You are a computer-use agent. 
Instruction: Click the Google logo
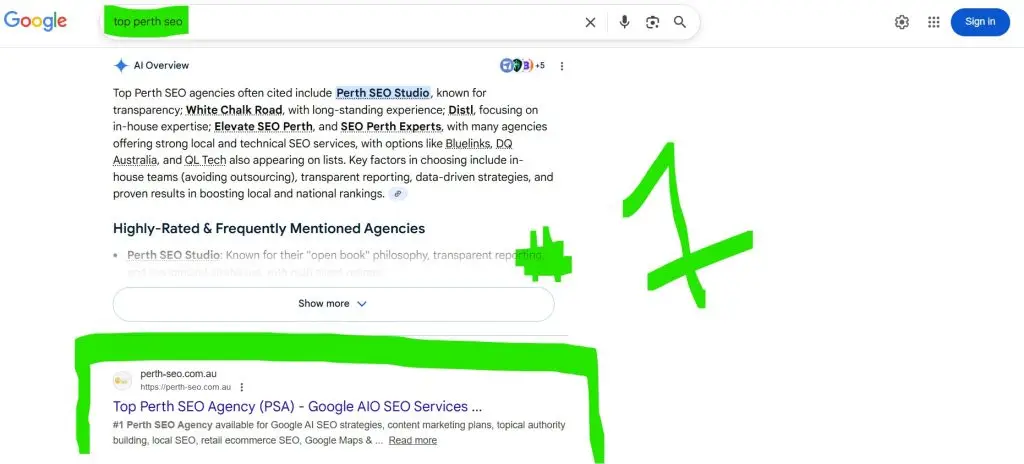(35, 21)
